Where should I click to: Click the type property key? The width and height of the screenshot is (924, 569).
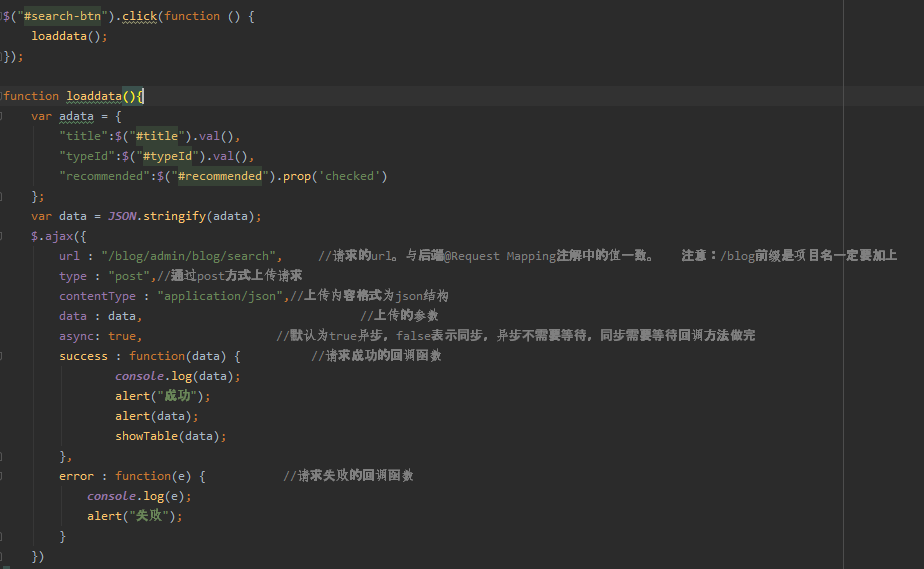coord(72,276)
